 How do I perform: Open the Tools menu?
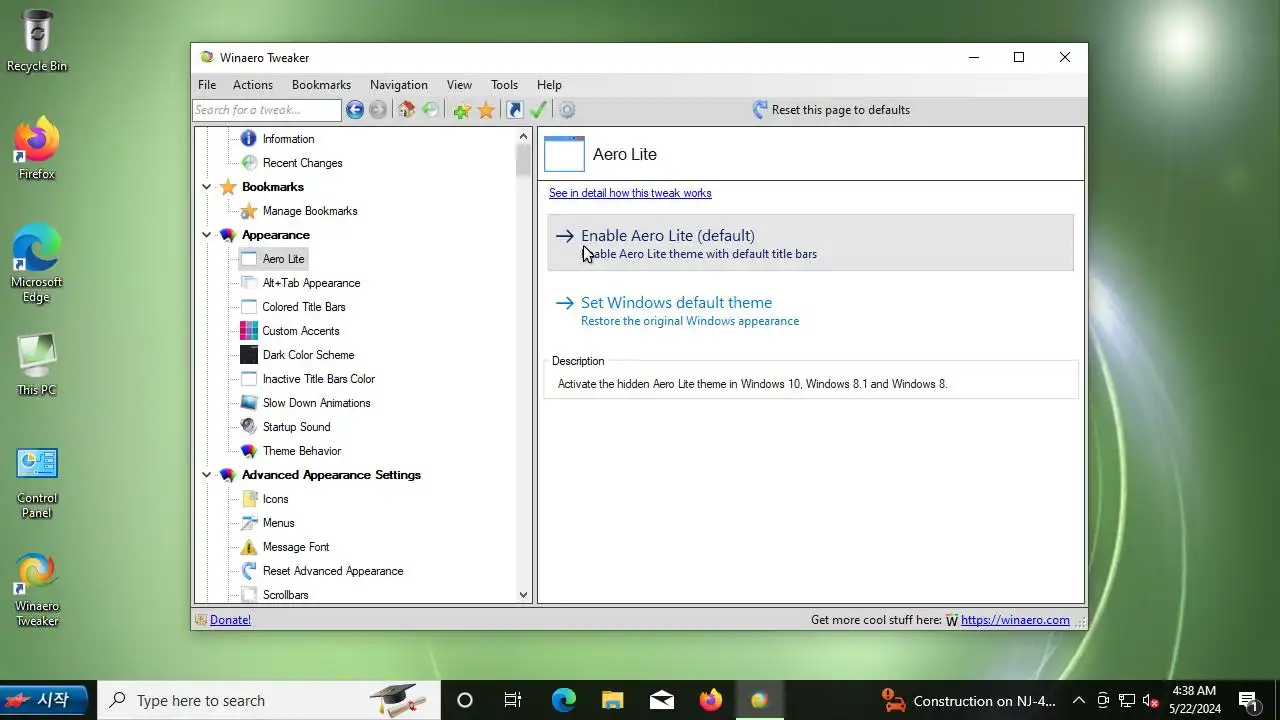click(504, 85)
